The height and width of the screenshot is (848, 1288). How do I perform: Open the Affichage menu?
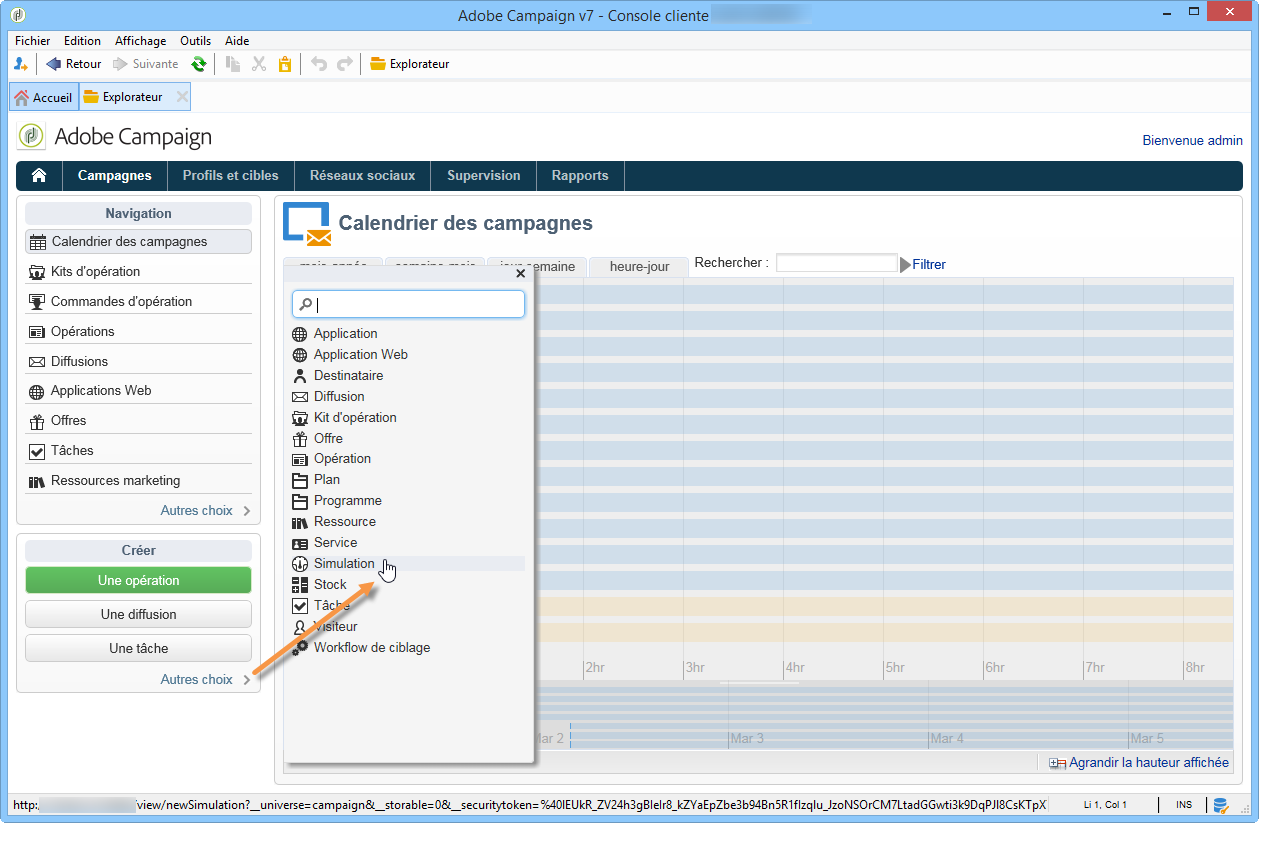click(x=140, y=41)
